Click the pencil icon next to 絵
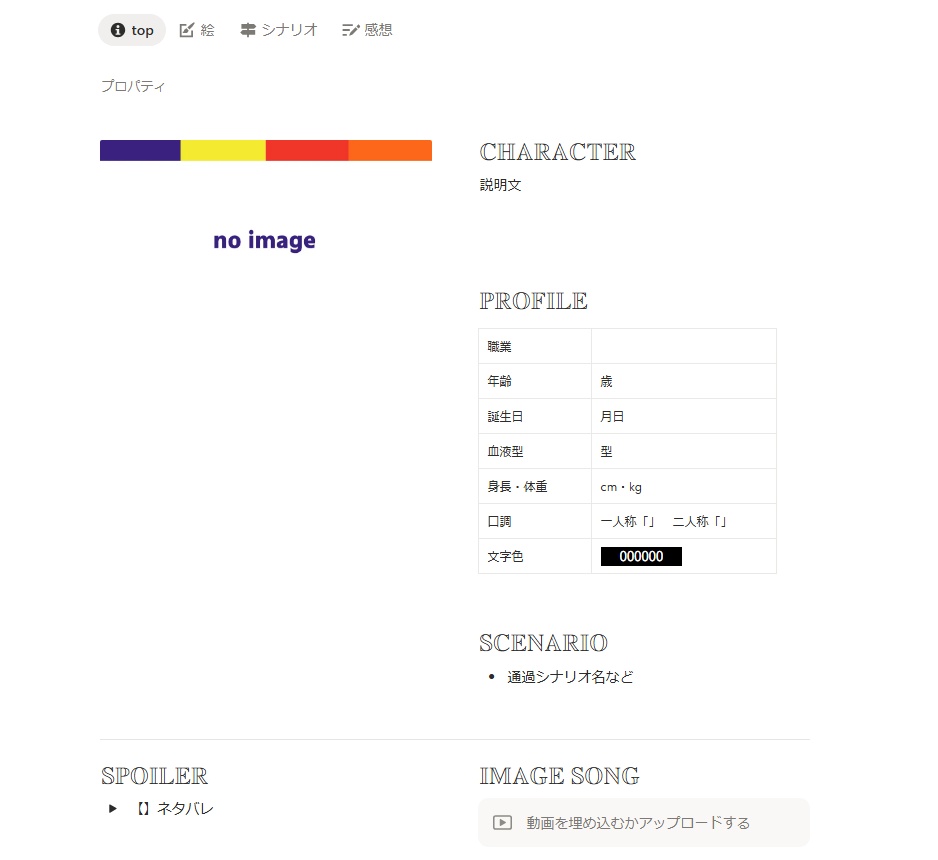938x860 pixels. tap(185, 30)
